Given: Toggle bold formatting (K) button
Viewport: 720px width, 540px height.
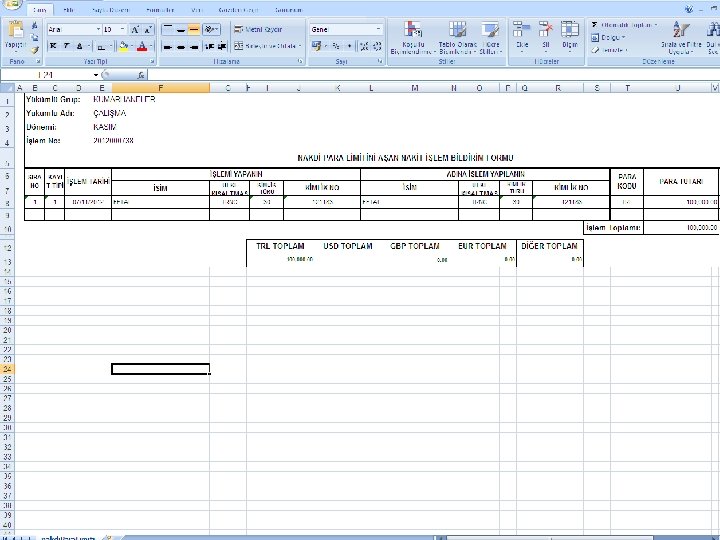Looking at the screenshot, I should [53, 45].
